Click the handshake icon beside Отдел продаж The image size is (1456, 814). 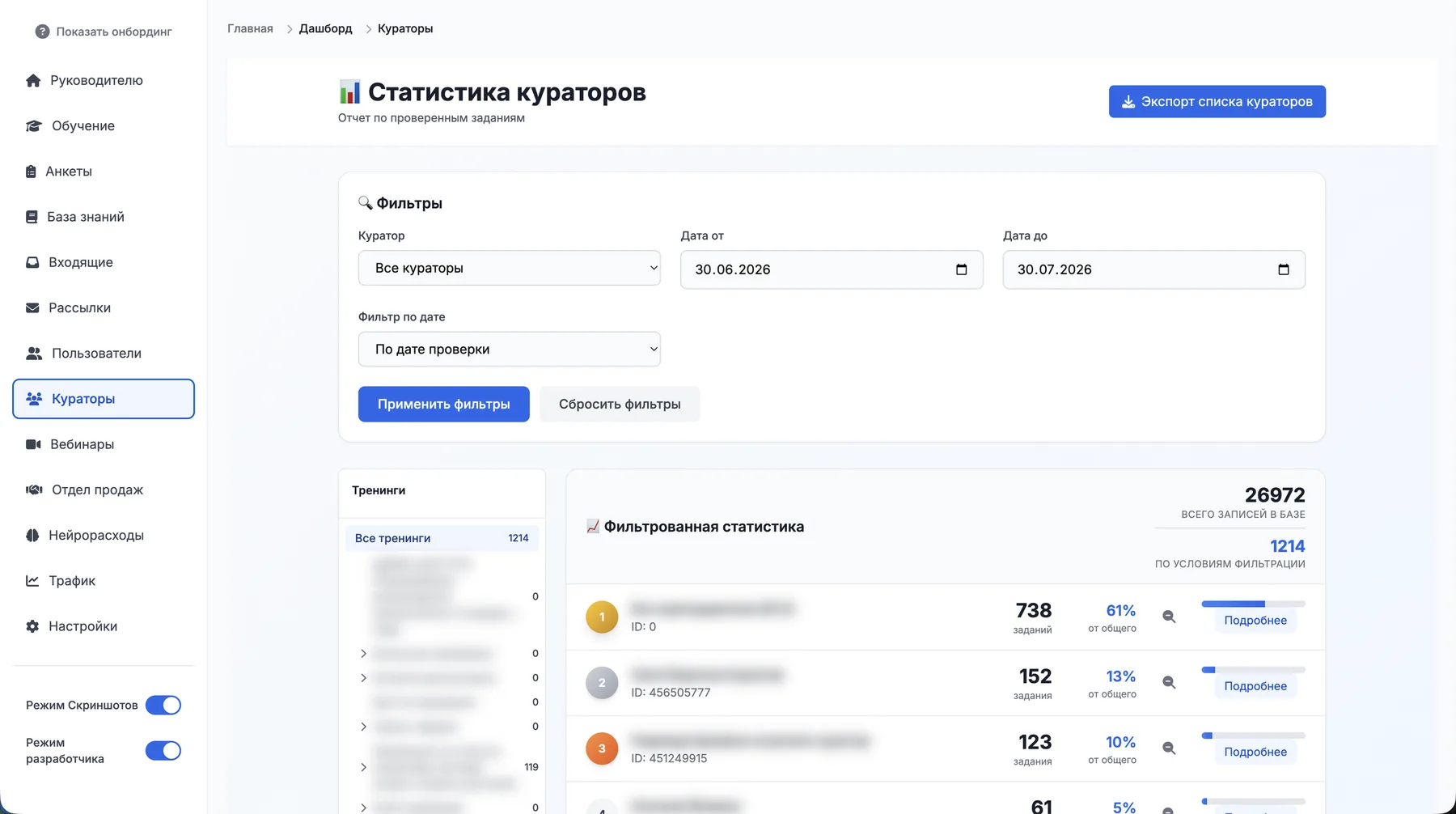coord(34,490)
